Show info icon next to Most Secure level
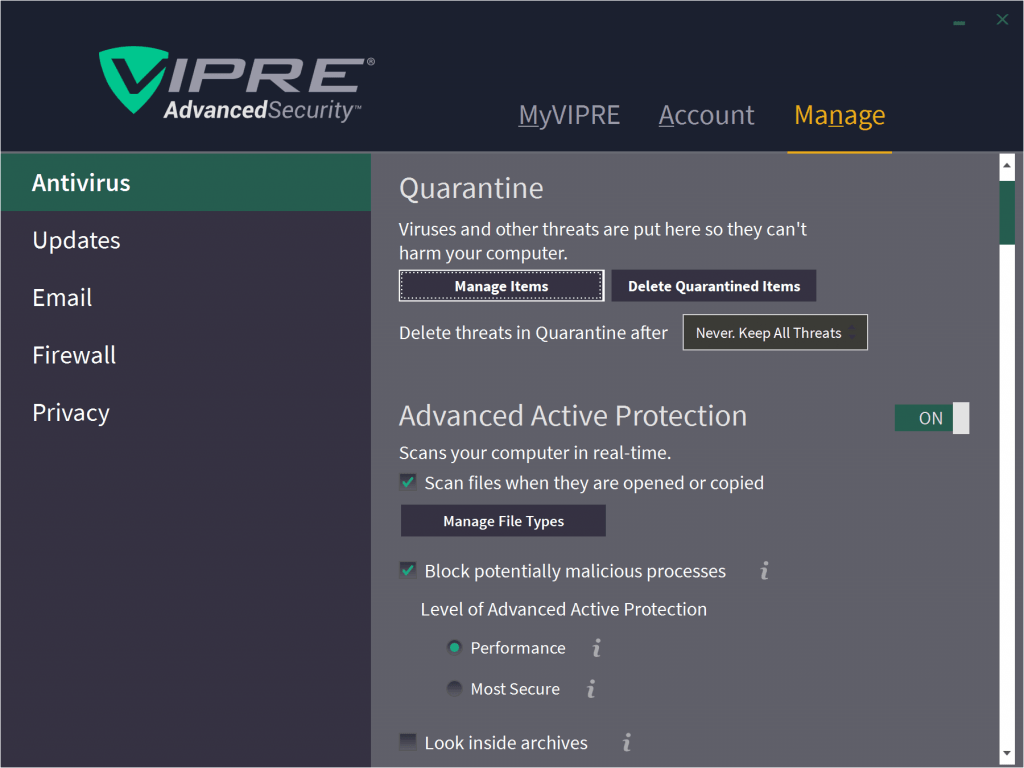This screenshot has width=1024, height=768. pyautogui.click(x=591, y=688)
